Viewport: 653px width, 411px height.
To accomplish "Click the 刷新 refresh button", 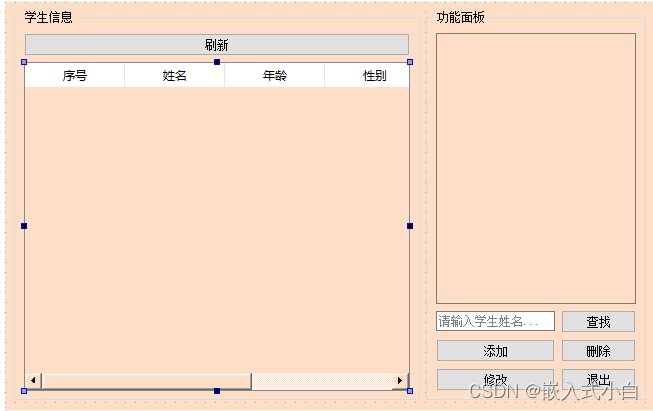I will pos(217,45).
